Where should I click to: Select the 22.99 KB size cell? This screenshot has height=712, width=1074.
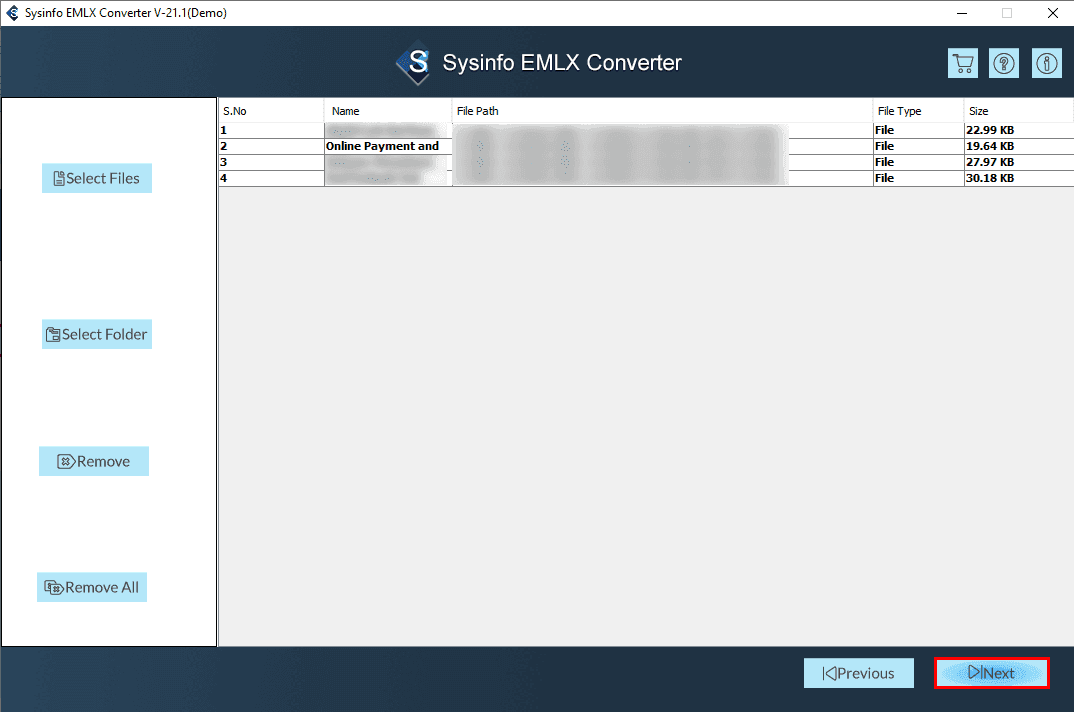pos(1019,130)
